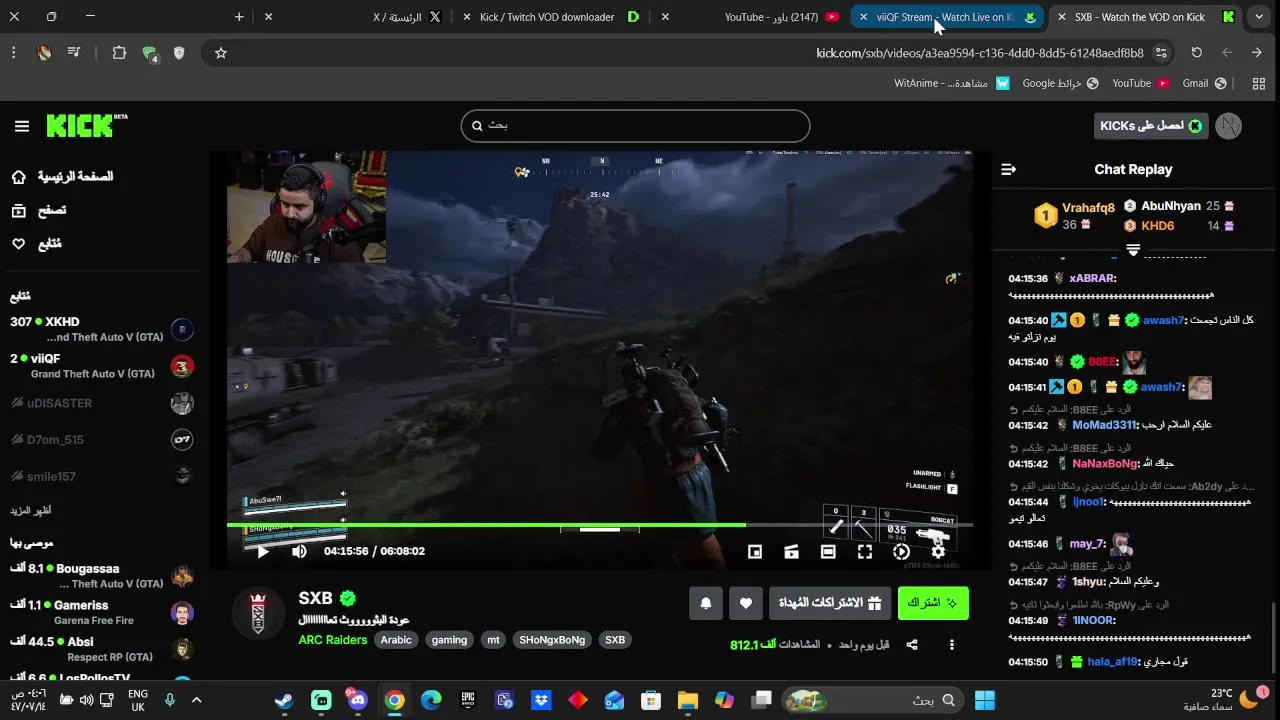Open Discord from the taskbar
The width and height of the screenshot is (1280, 720).
coord(358,700)
